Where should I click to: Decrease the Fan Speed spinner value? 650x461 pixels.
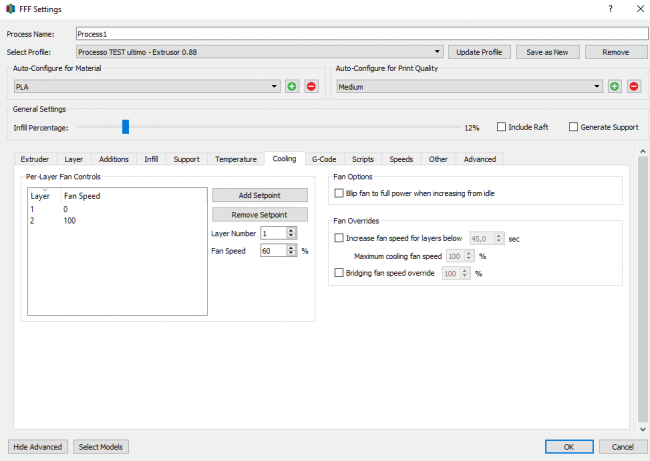[x=291, y=254]
